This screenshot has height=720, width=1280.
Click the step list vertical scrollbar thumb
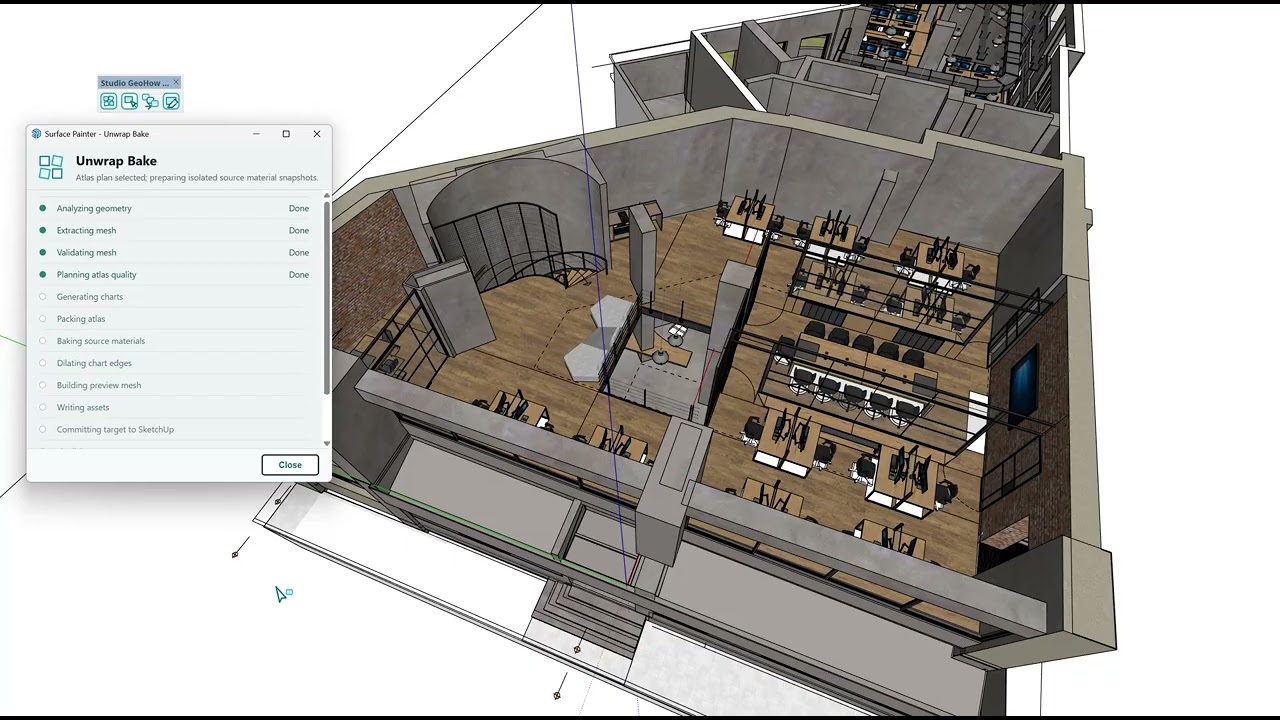click(326, 297)
